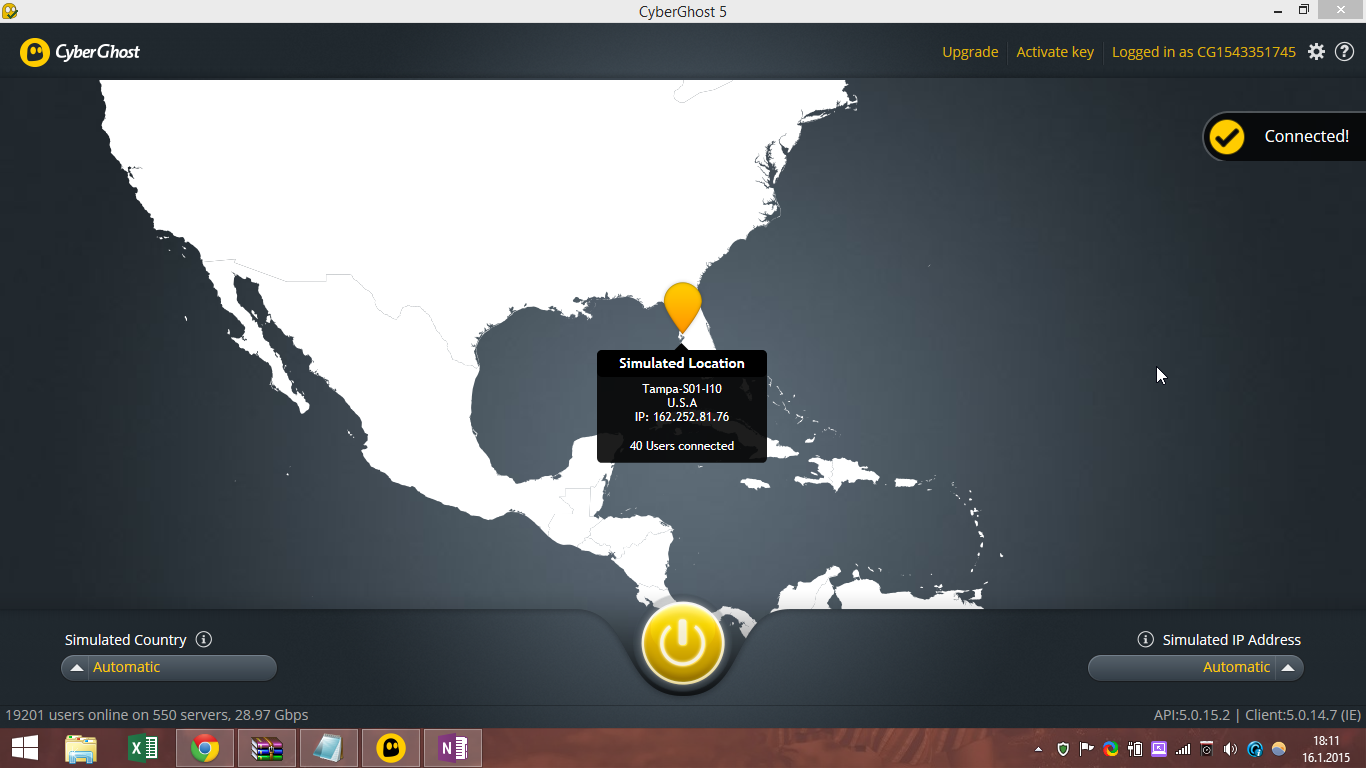
Task: Open the volume speaker tray icon
Action: coord(1231,749)
